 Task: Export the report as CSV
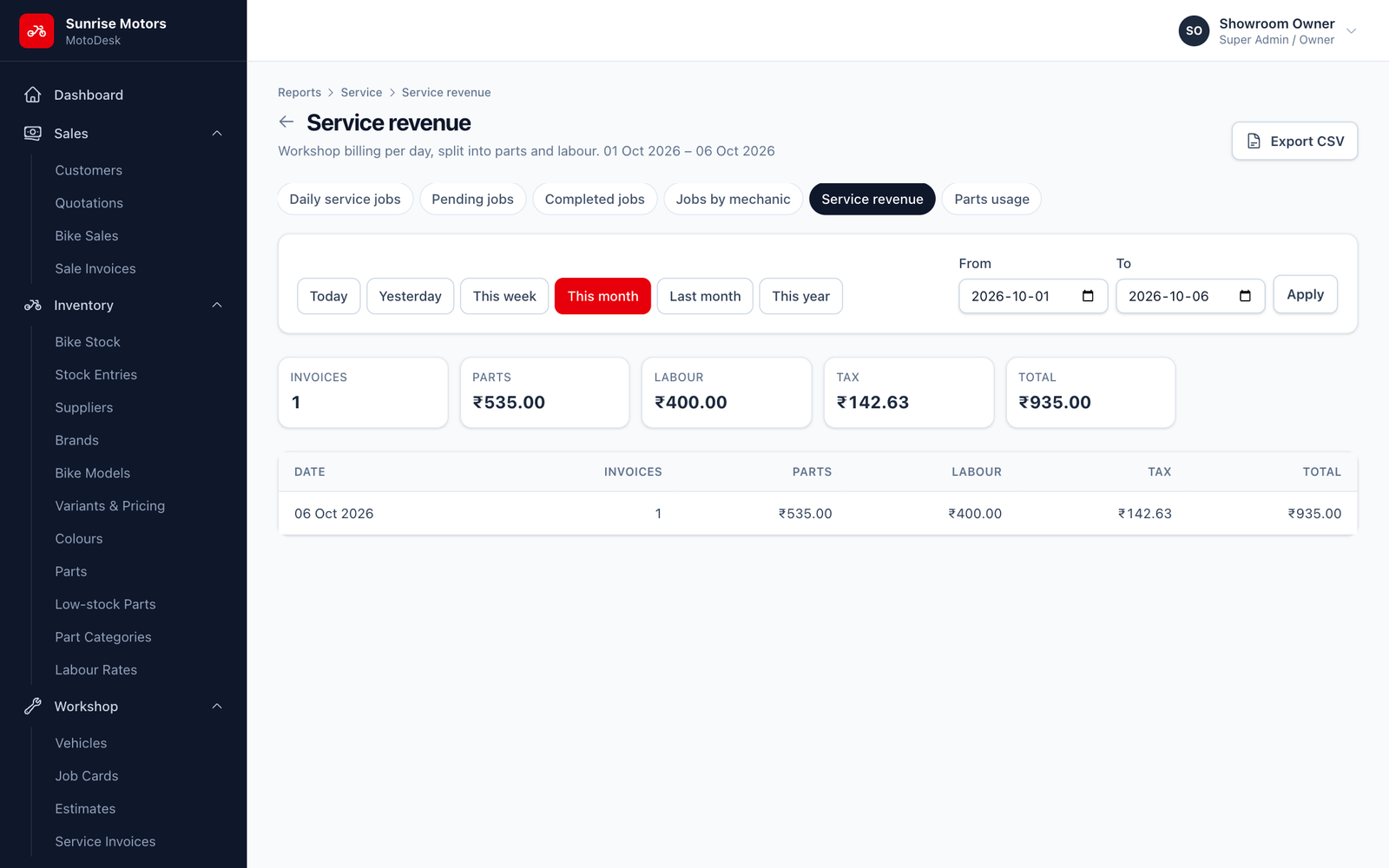pyautogui.click(x=1294, y=141)
